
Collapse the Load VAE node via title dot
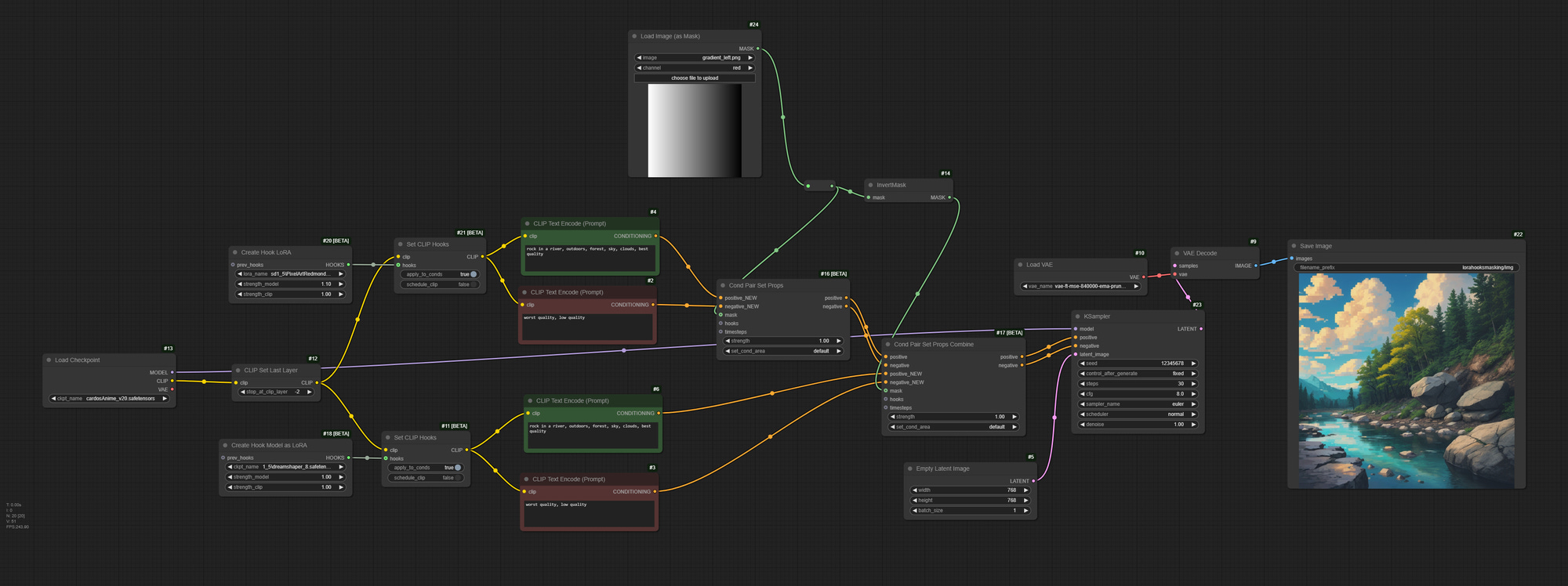1020,265
